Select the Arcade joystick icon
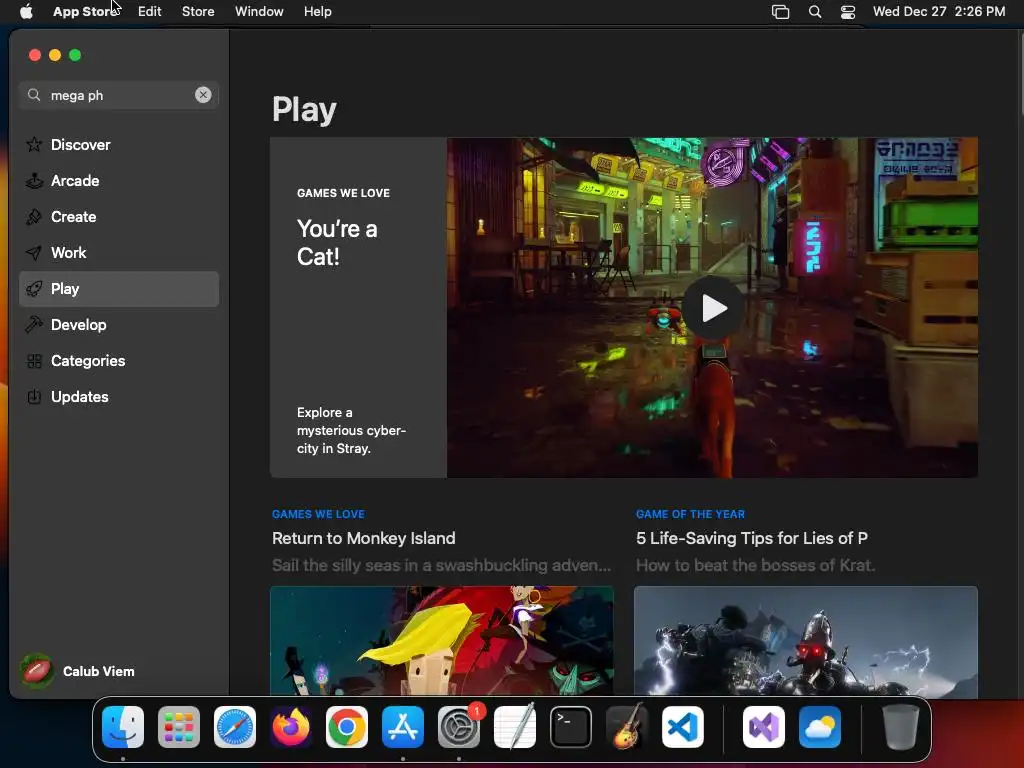The width and height of the screenshot is (1024, 768). pyautogui.click(x=34, y=180)
